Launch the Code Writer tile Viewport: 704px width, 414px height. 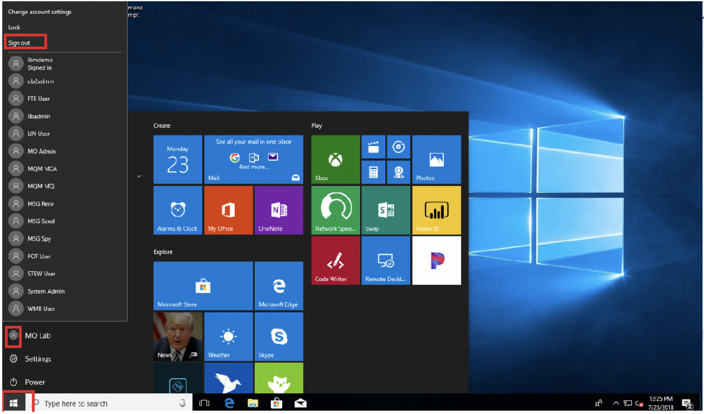(x=335, y=260)
